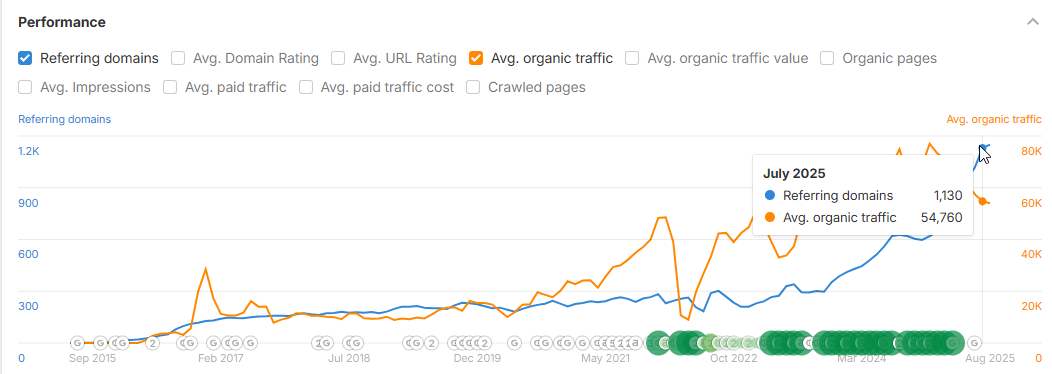Viewport: 1052px width, 374px height.
Task: Click the first Google update marker above Sep 2015
Action: 77,343
